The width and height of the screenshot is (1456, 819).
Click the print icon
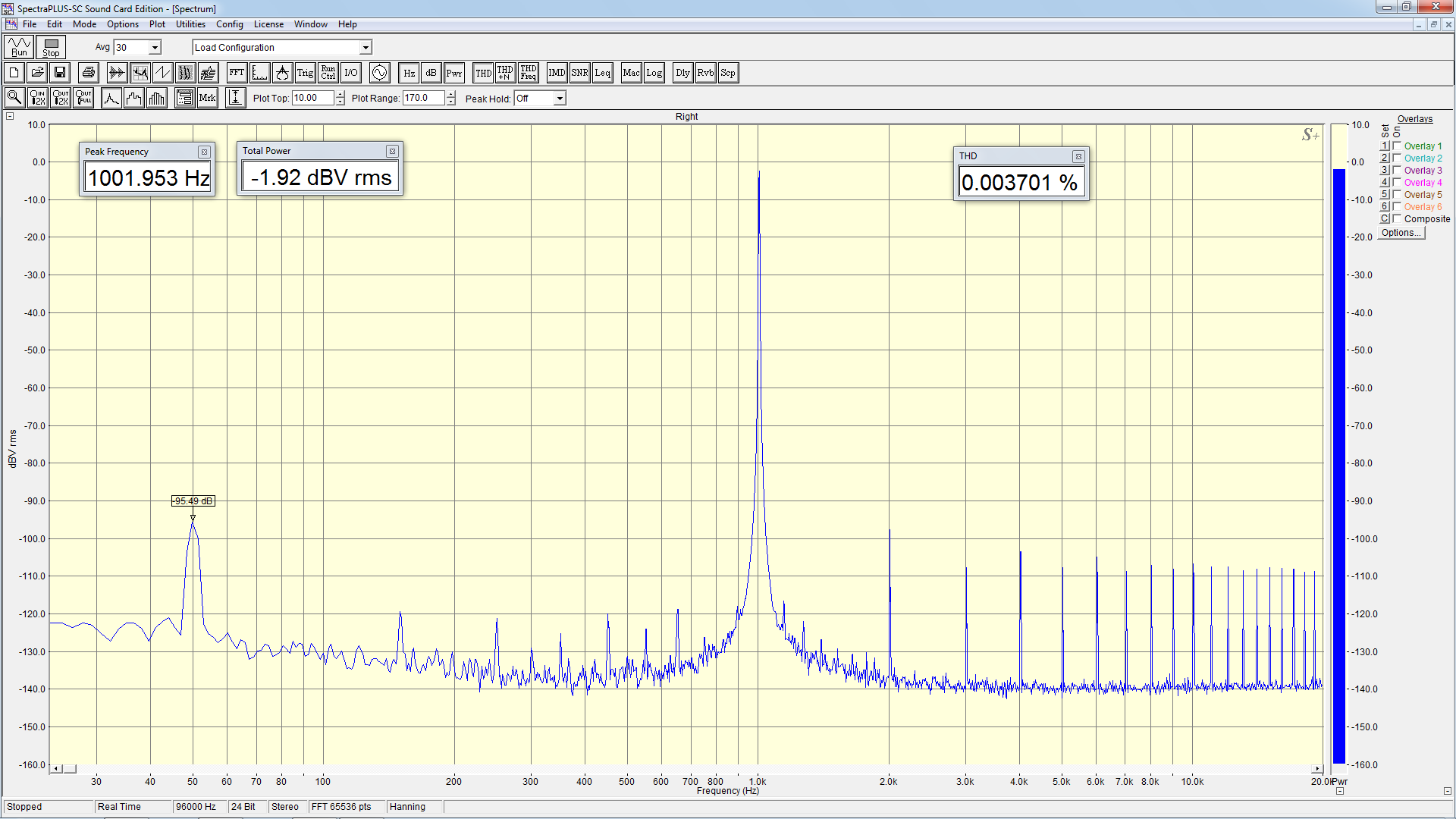tap(89, 73)
